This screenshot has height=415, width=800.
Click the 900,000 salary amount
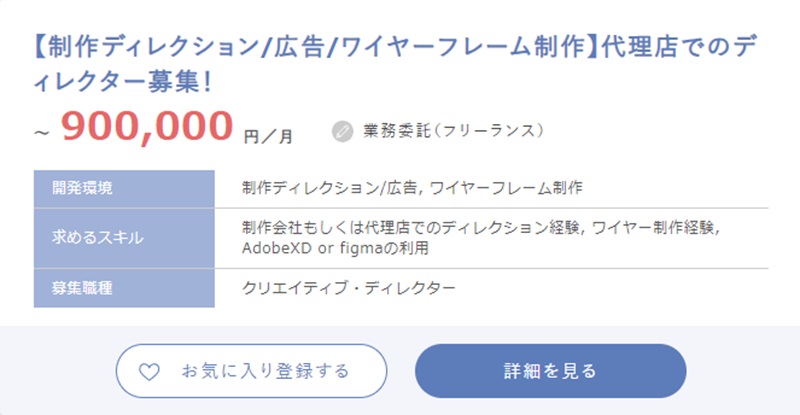(147, 127)
